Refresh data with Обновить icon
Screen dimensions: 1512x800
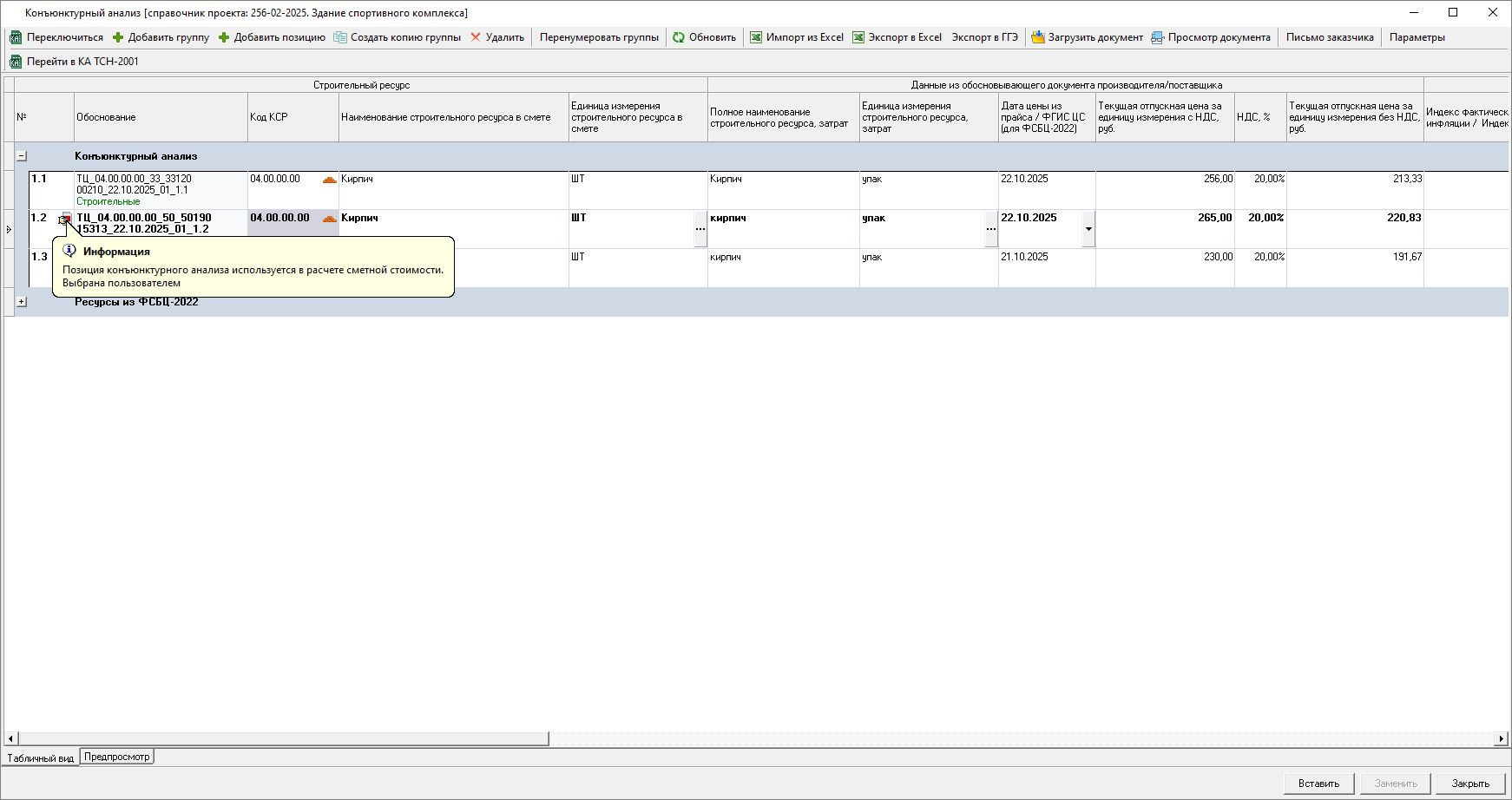(x=679, y=37)
